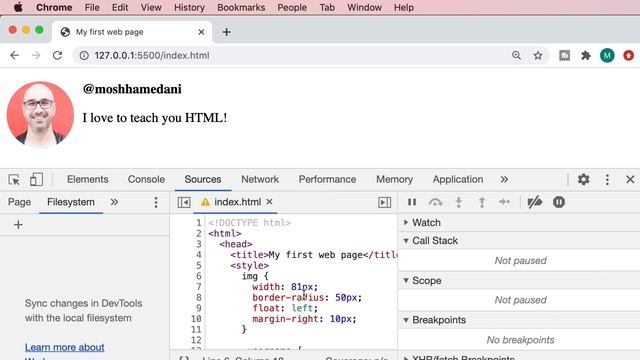Select the Filesystem navigator tab
This screenshot has width=640, height=360.
click(71, 202)
